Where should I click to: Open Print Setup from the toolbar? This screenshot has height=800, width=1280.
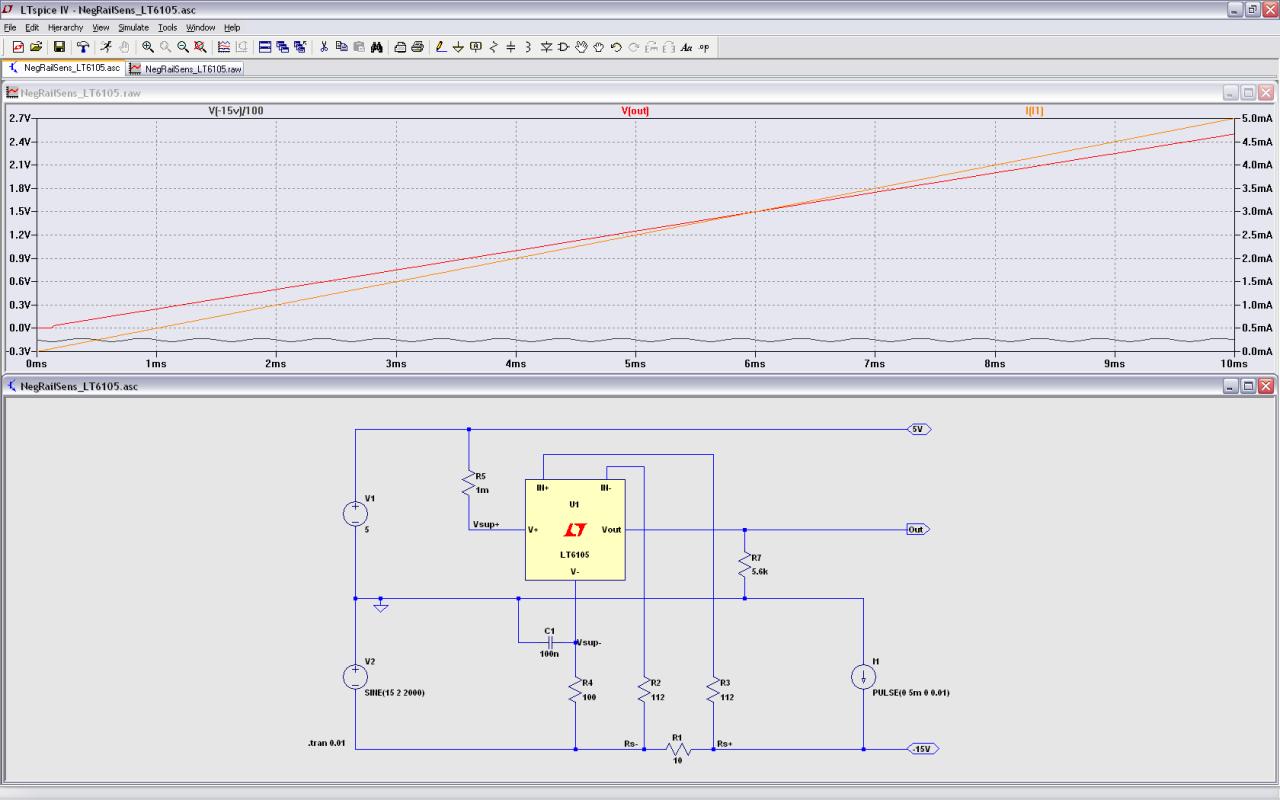[400, 47]
